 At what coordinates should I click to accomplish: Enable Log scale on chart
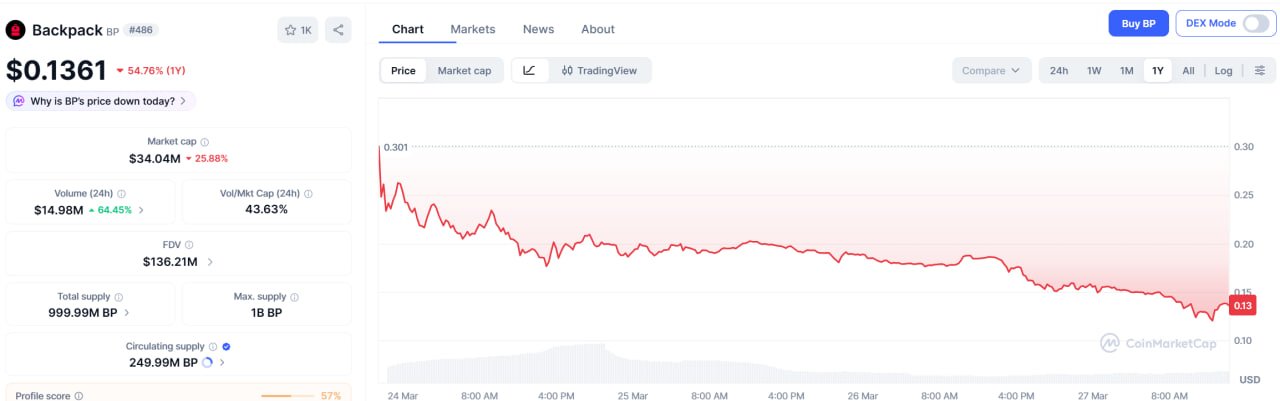click(x=1223, y=70)
